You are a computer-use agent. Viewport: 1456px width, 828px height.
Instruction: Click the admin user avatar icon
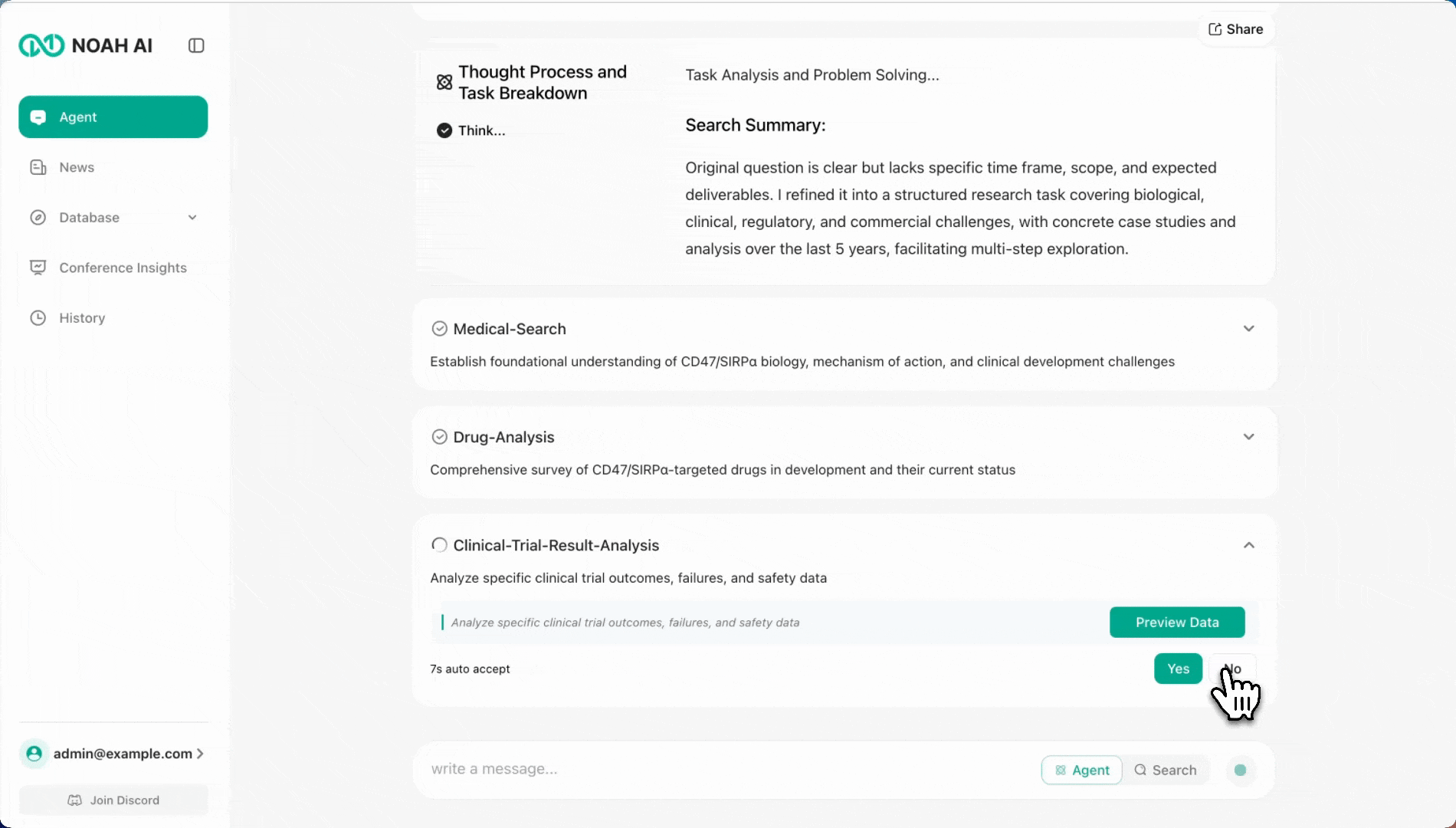(34, 754)
